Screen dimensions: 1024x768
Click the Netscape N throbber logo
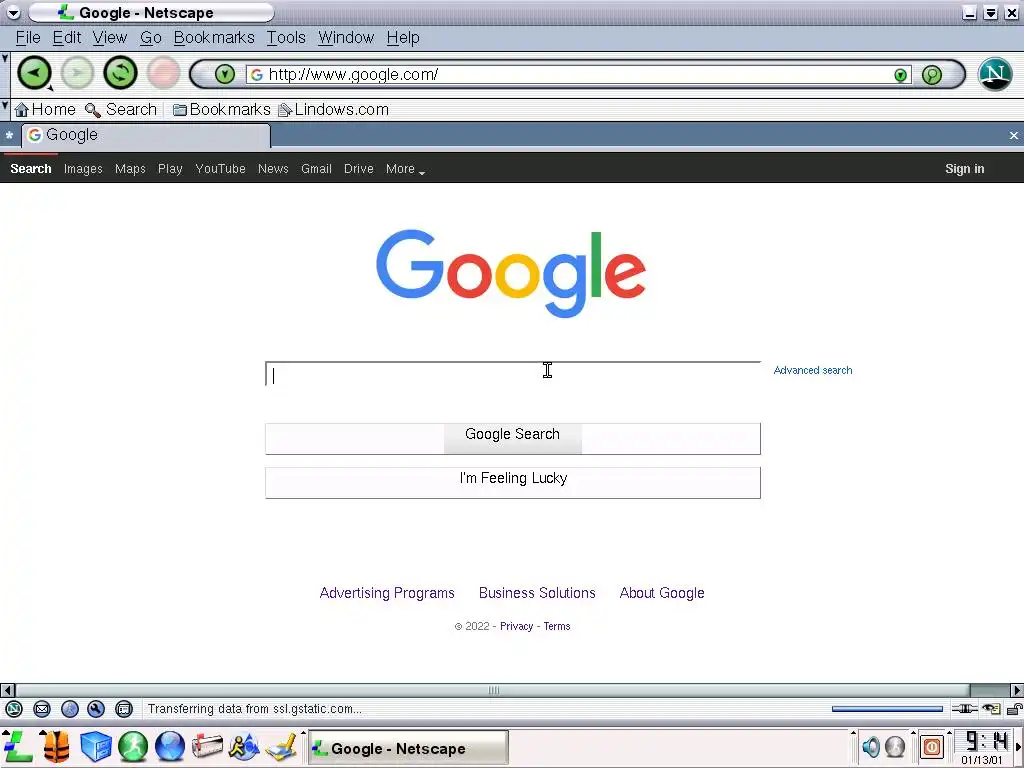coord(995,74)
